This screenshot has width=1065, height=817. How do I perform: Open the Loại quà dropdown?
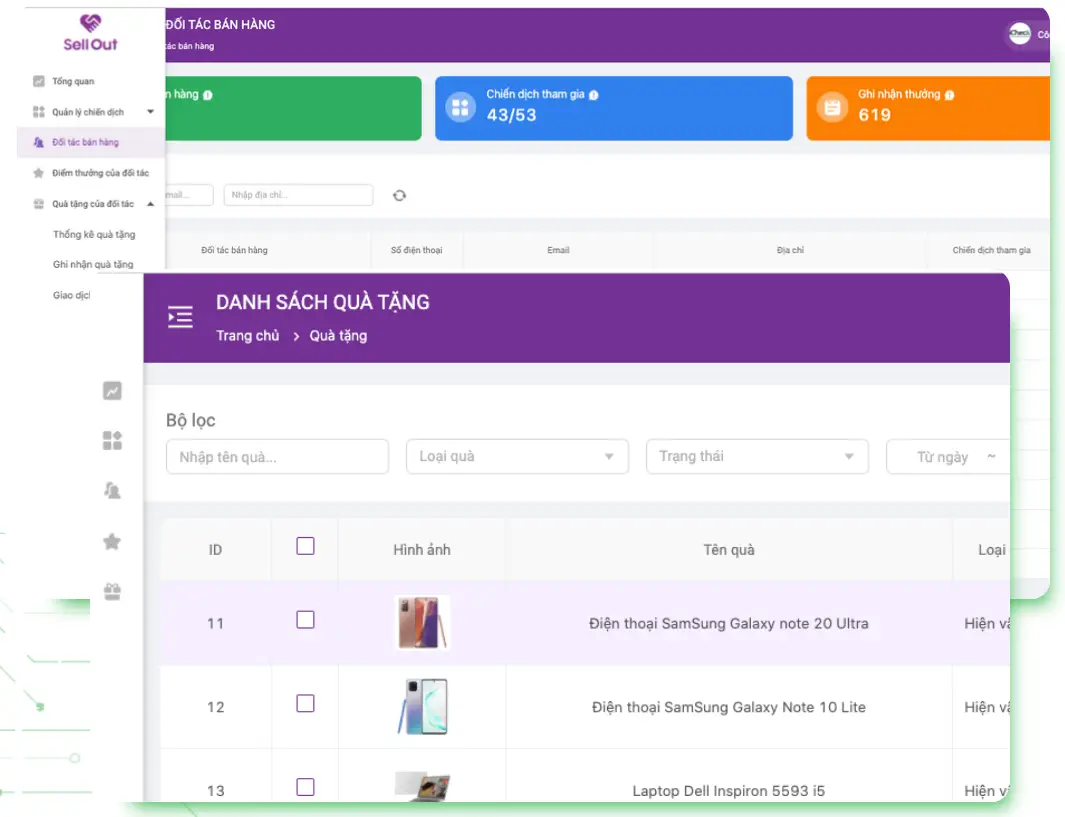pyautogui.click(x=517, y=457)
